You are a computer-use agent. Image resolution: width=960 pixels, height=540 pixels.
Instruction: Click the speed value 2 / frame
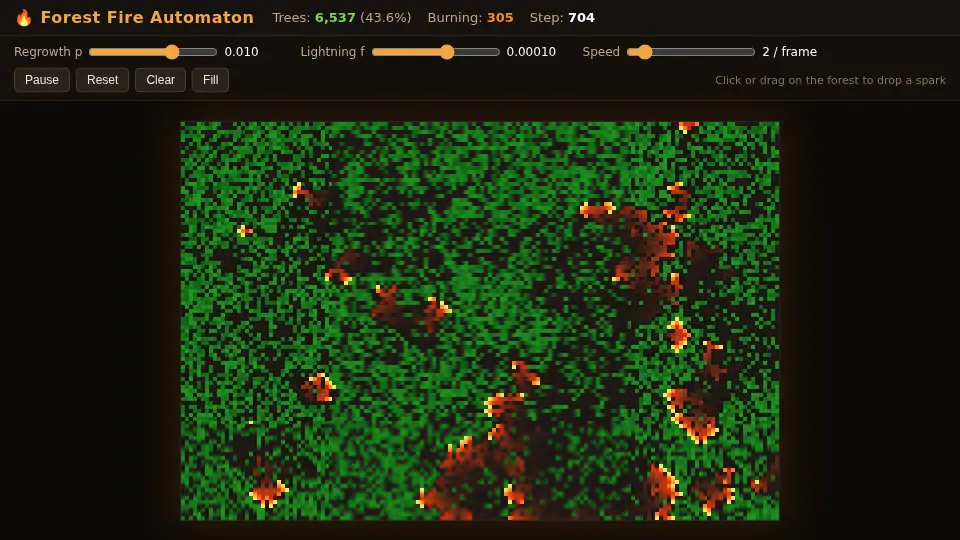[789, 52]
